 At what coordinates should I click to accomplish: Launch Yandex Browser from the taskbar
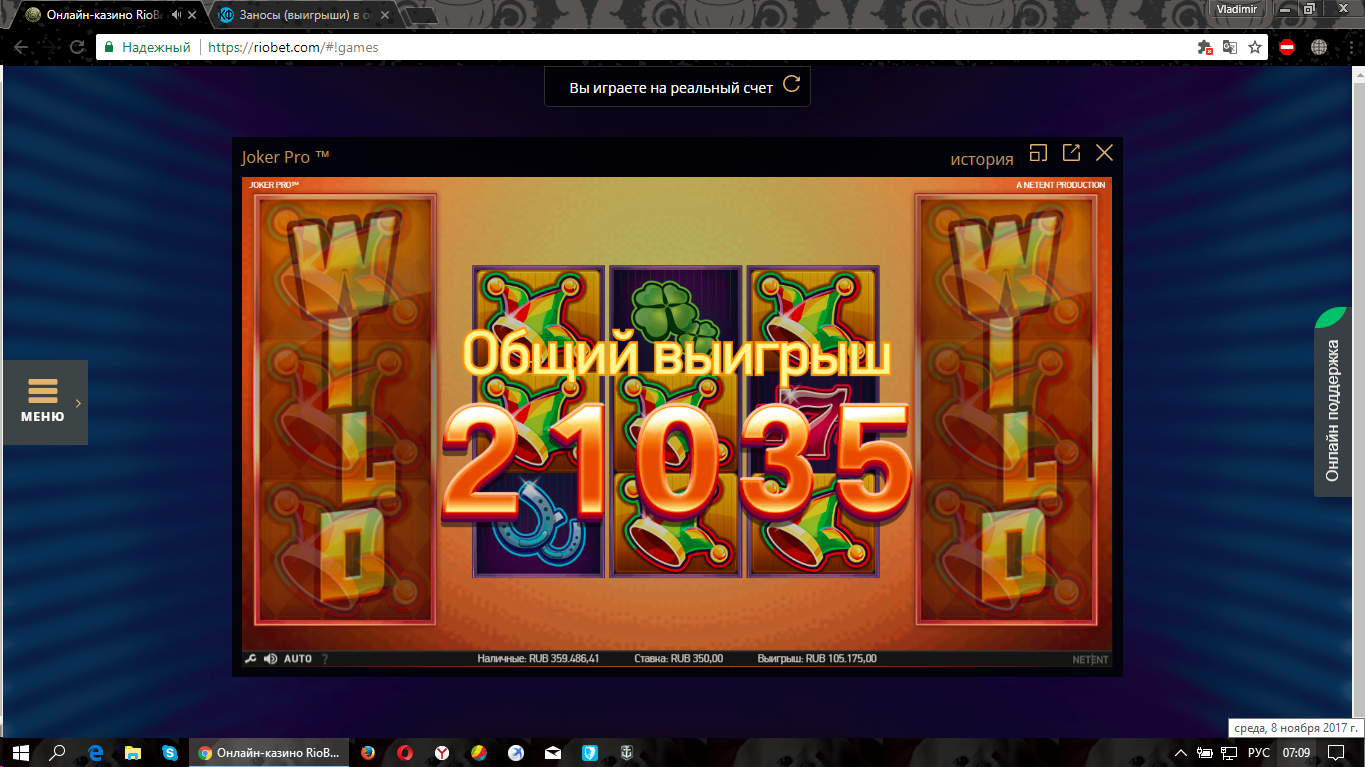point(442,752)
